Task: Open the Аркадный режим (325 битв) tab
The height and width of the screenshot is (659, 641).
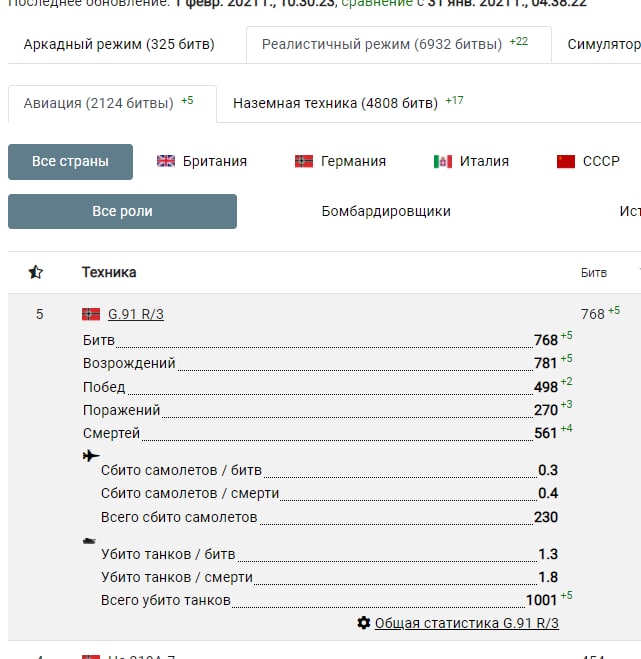Action: click(x=119, y=44)
